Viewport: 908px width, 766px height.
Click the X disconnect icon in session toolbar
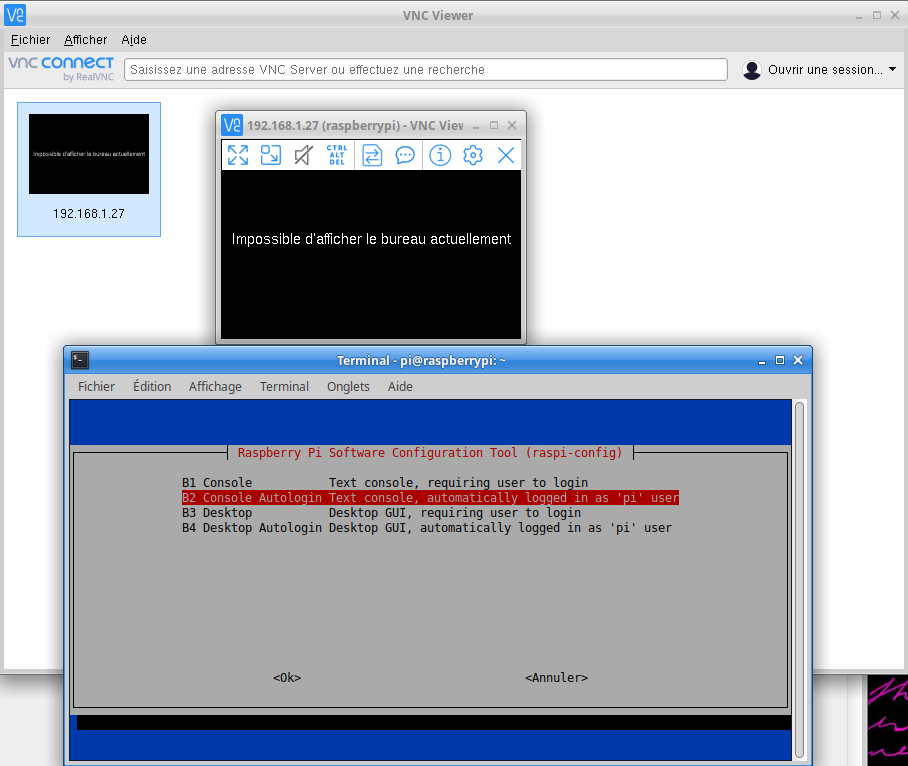click(506, 155)
